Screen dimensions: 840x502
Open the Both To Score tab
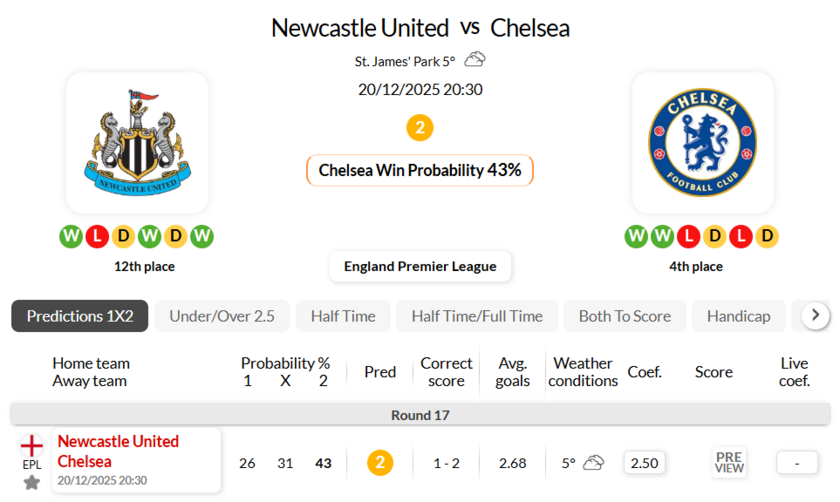pyautogui.click(x=625, y=316)
